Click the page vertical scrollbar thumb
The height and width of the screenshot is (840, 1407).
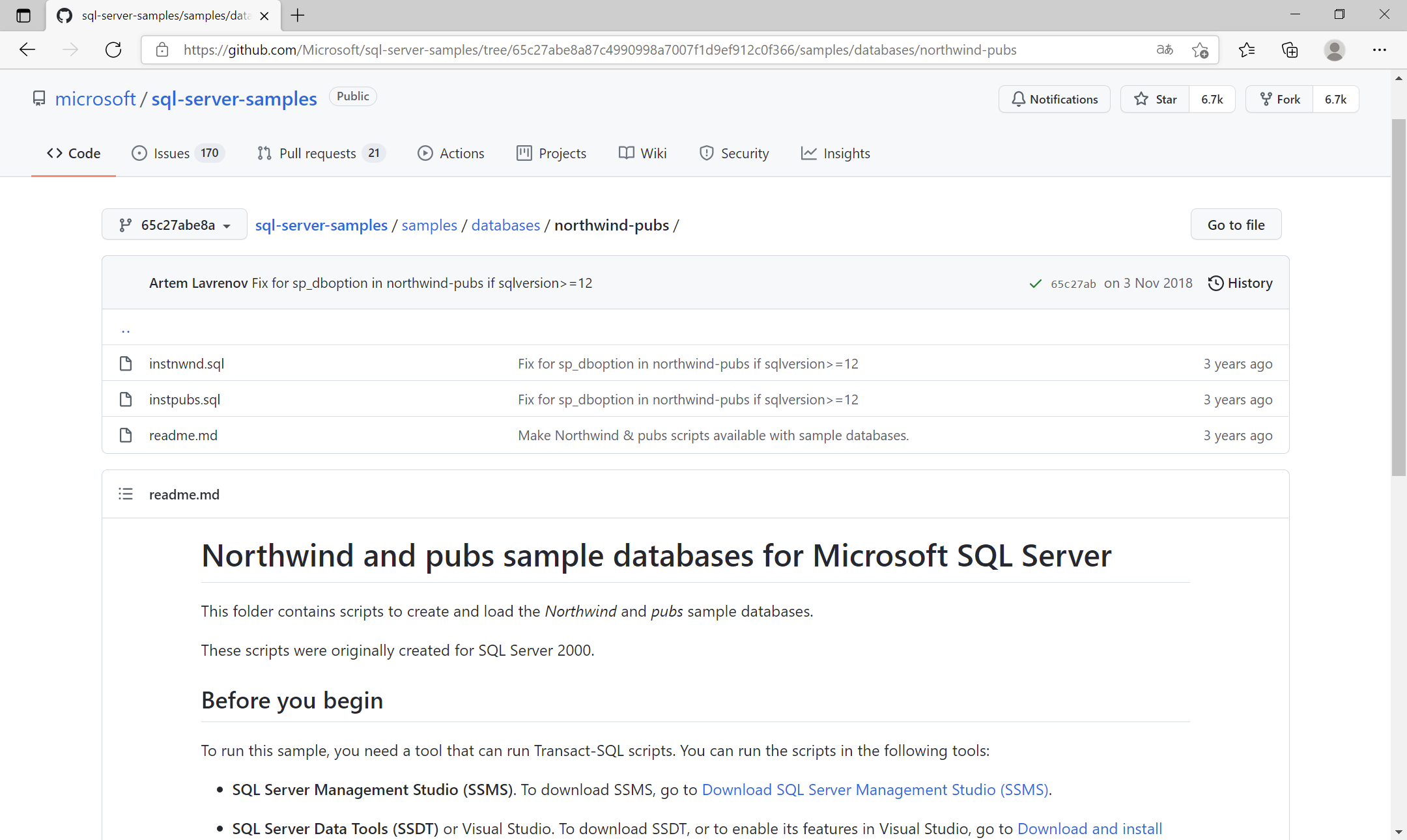tap(1399, 298)
